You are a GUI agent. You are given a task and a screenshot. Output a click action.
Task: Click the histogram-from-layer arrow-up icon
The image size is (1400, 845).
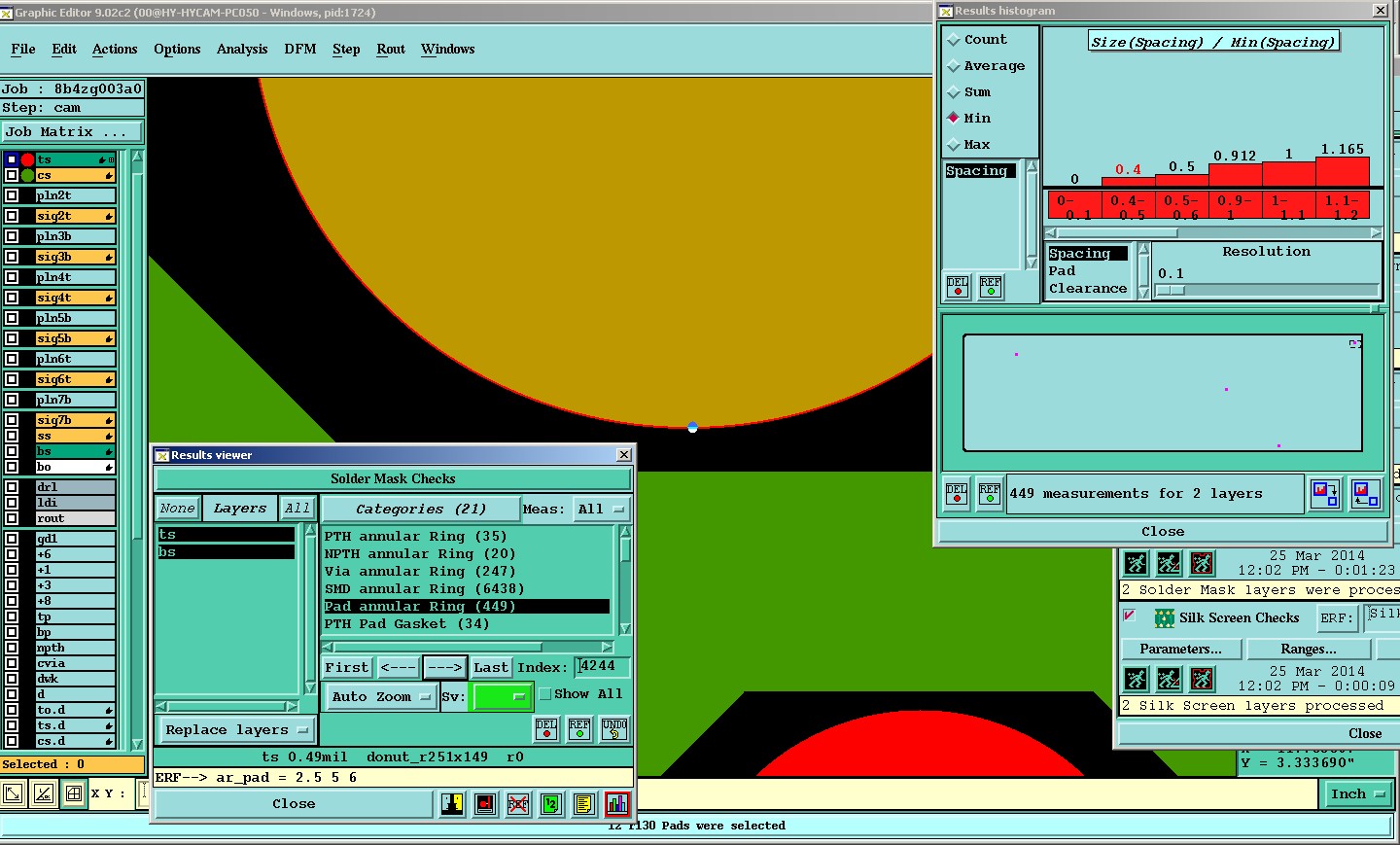tap(1366, 494)
